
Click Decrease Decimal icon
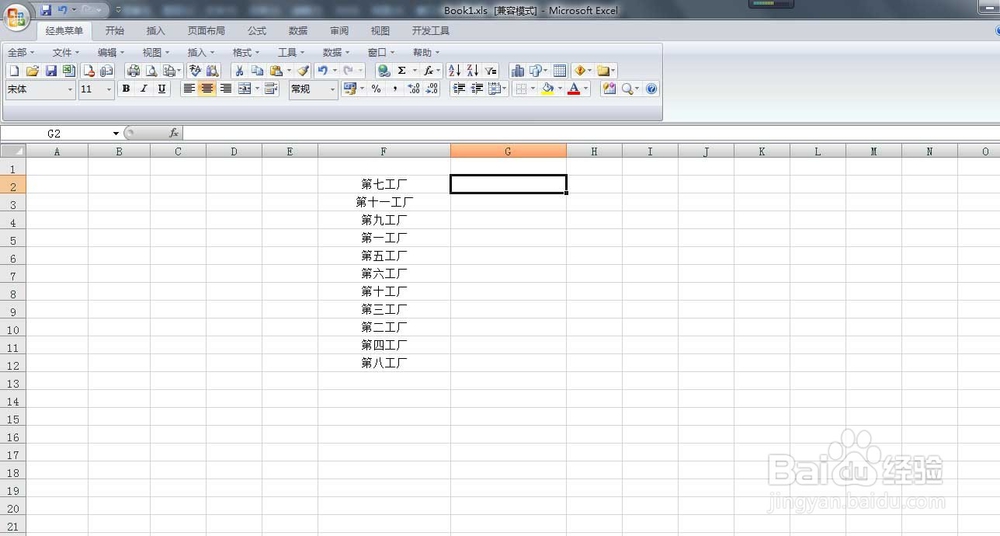pyautogui.click(x=432, y=89)
